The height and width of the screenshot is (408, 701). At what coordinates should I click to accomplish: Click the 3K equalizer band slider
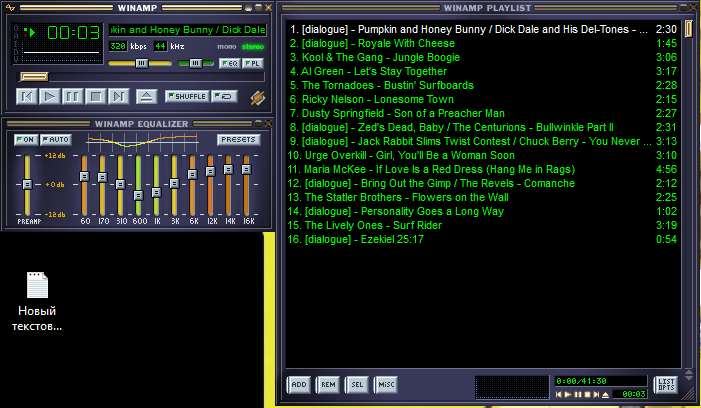174,183
